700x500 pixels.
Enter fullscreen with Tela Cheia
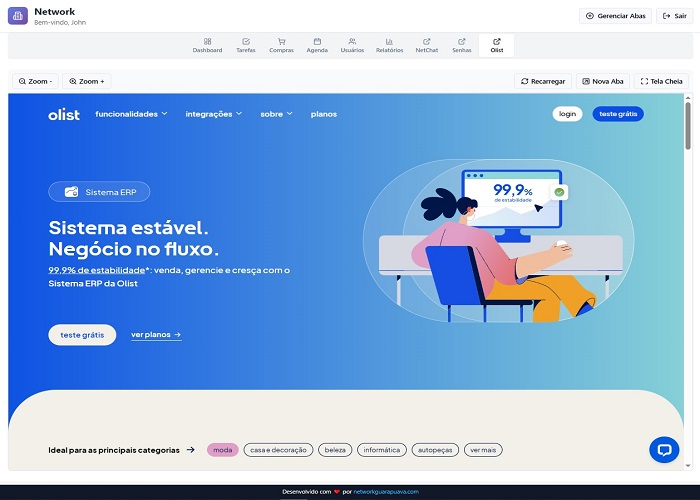coord(661,81)
